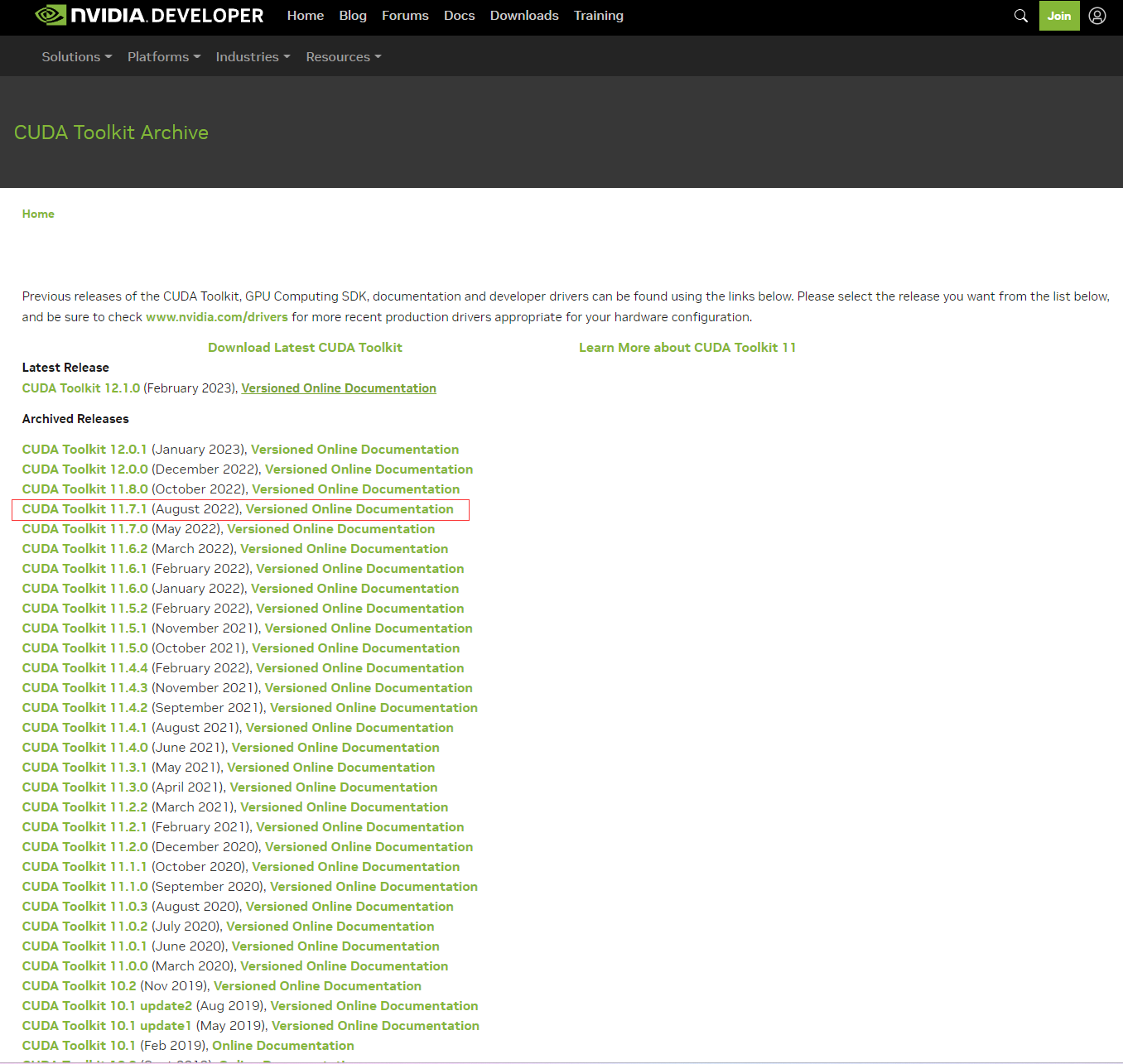Screen dimensions: 1123x1064
Task: Open the www.nvidia.com/drivers link
Action: coord(217,317)
